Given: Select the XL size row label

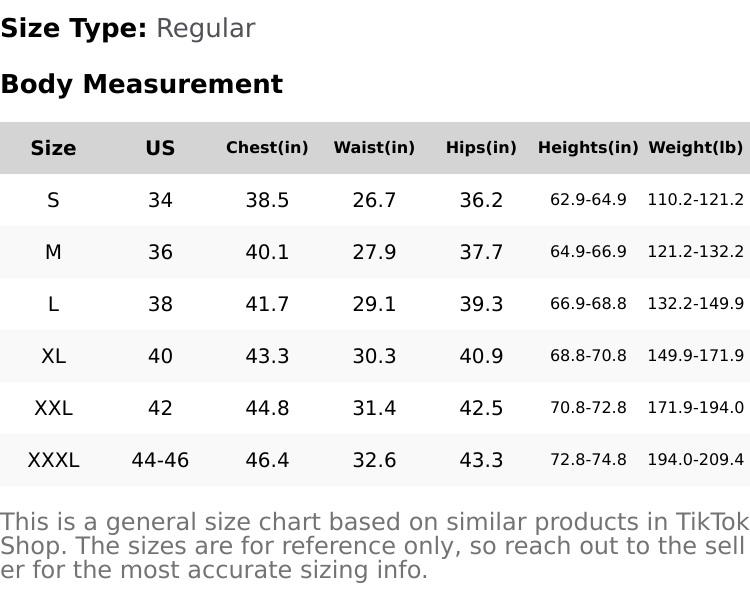Looking at the screenshot, I should point(53,356).
